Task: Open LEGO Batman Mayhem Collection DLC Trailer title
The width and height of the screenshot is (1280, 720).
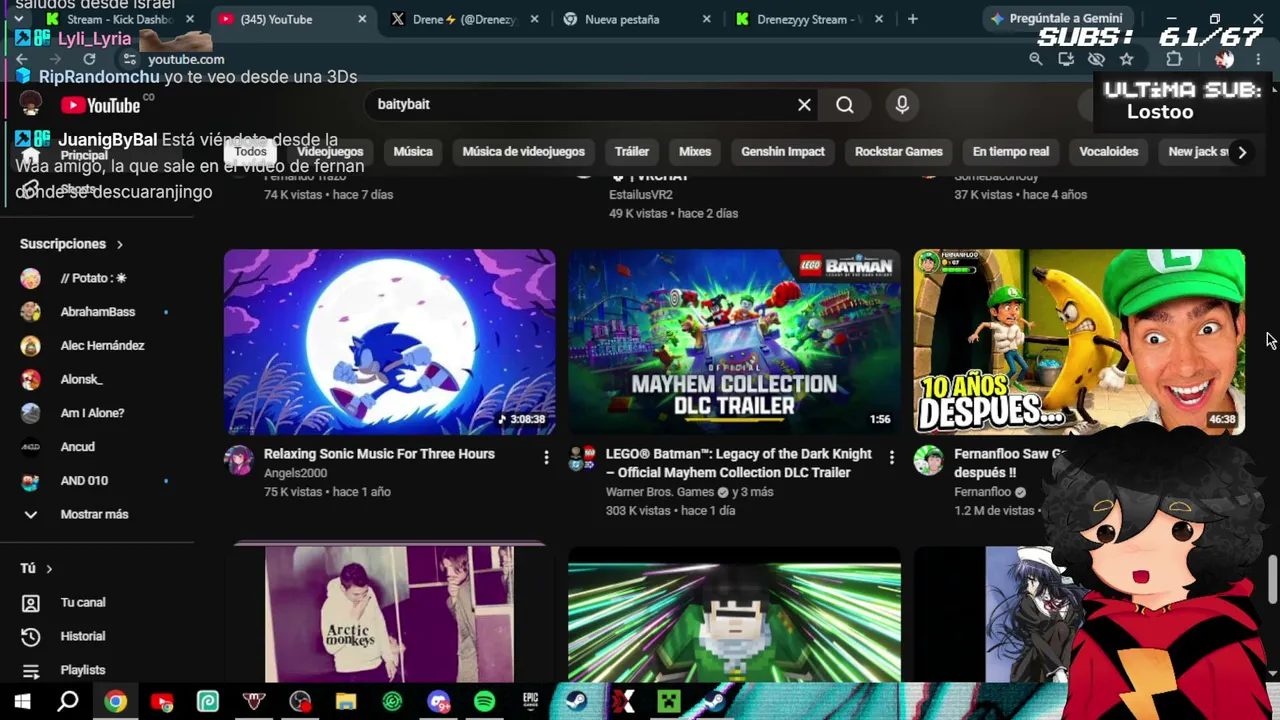Action: point(739,463)
